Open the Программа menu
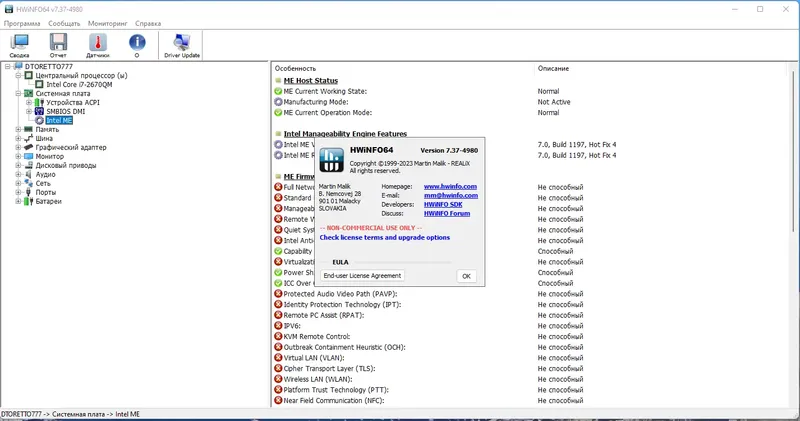800x421 pixels. coord(22,23)
